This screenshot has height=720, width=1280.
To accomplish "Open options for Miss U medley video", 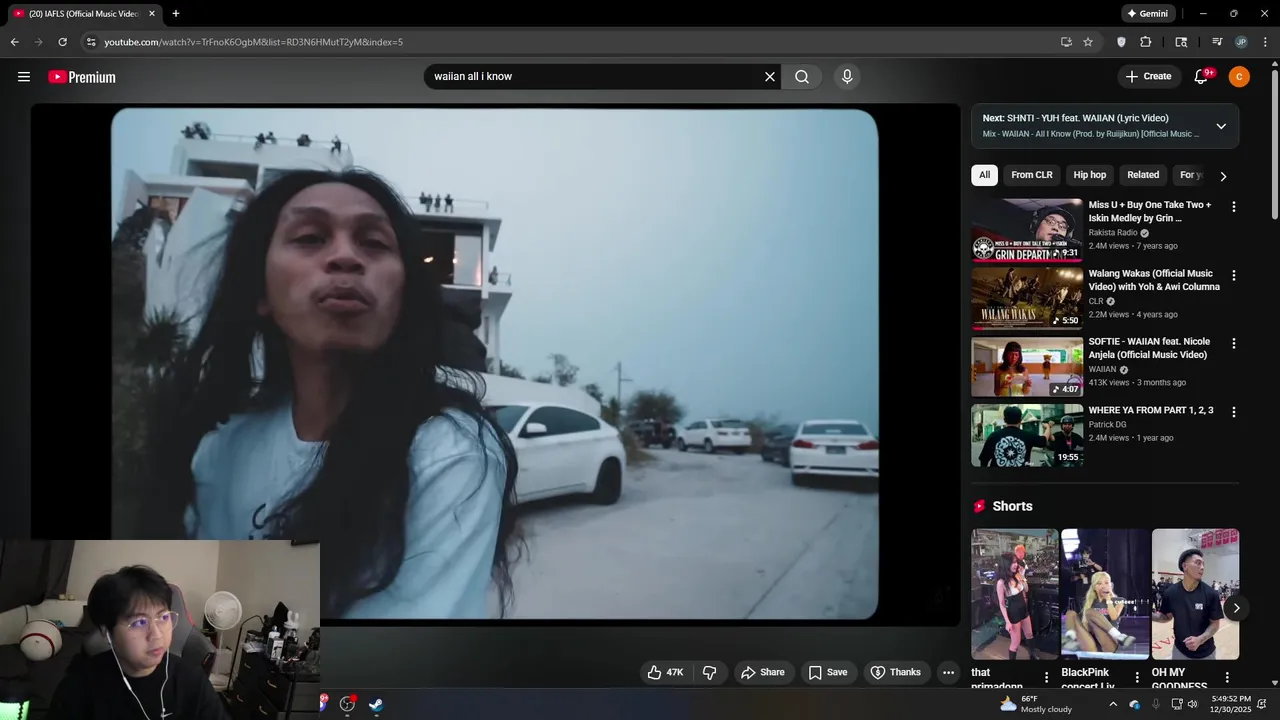I will pos(1233,207).
